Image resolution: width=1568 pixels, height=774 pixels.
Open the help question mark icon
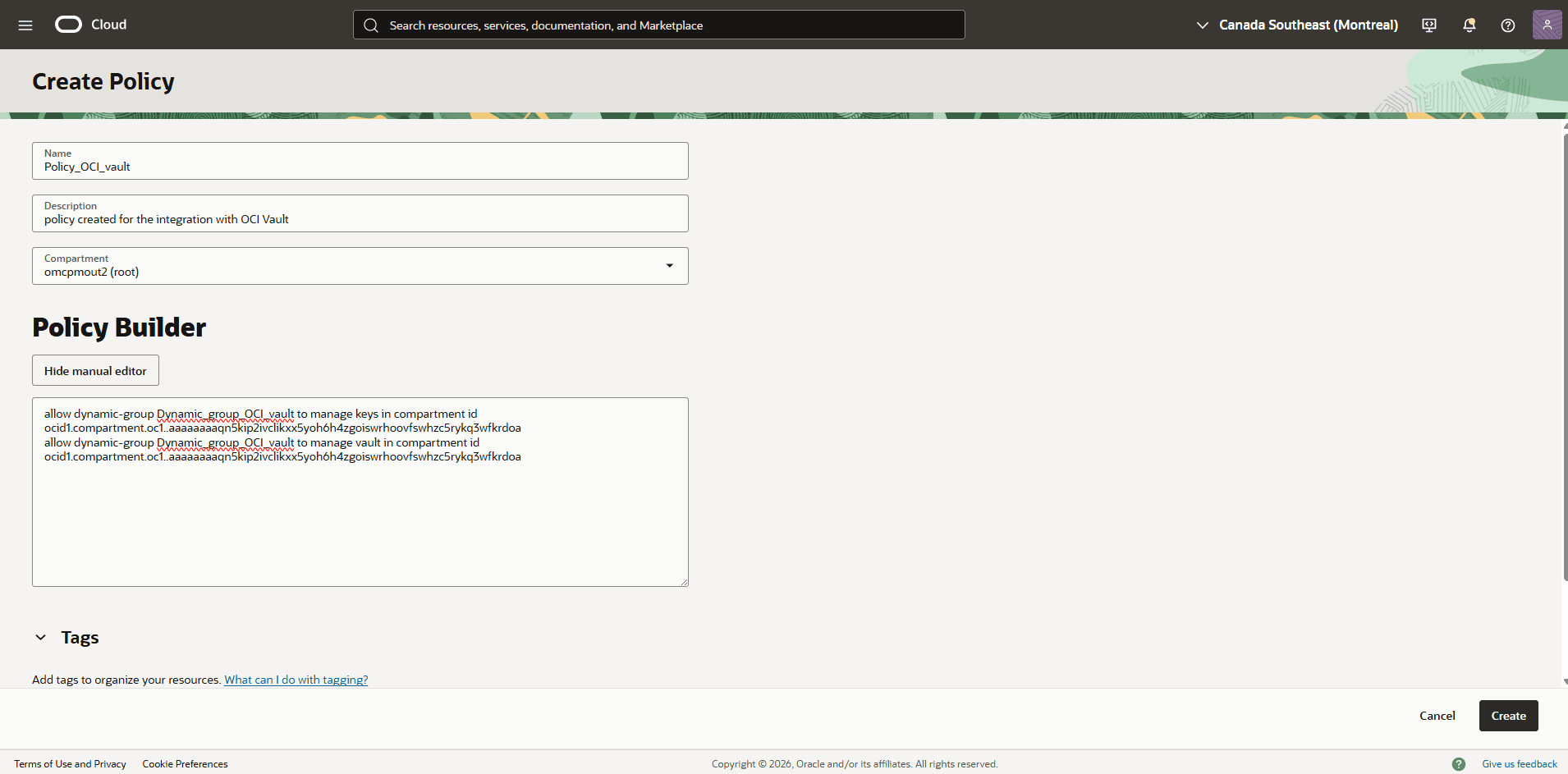(x=1508, y=25)
